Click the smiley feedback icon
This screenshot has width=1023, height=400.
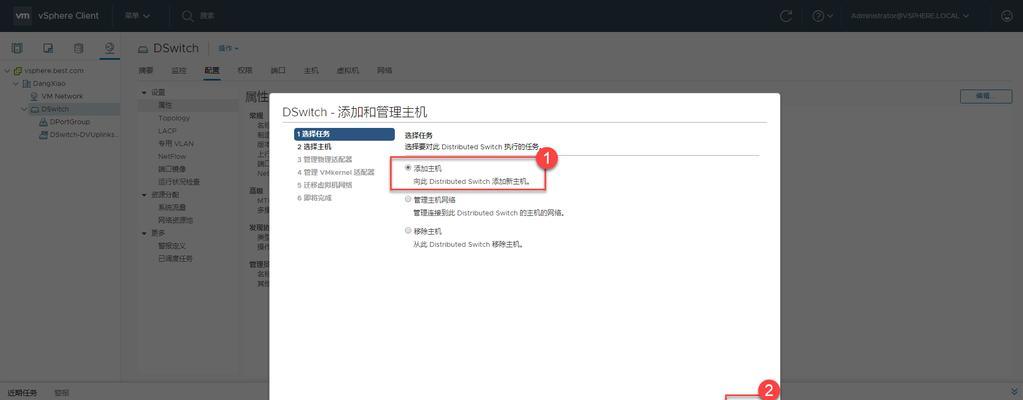(x=1007, y=16)
